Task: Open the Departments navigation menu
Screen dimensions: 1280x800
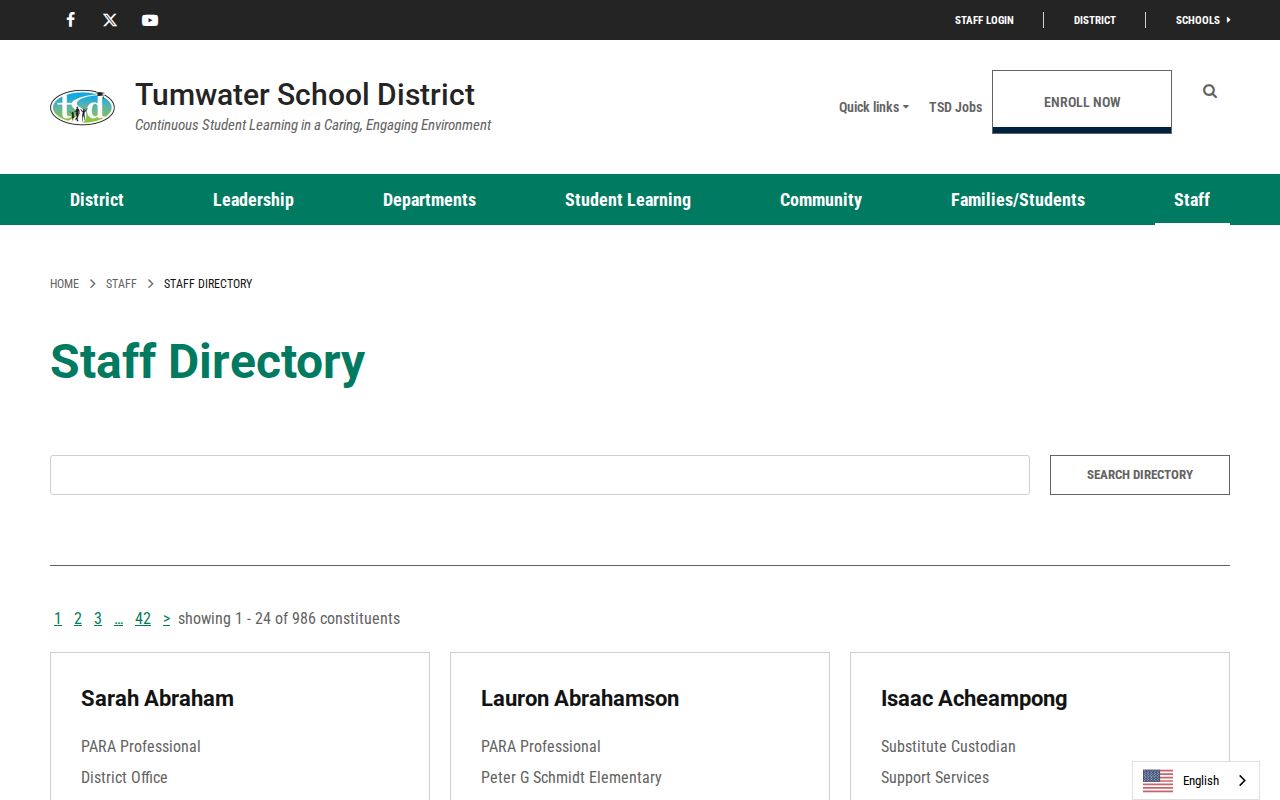Action: [x=429, y=200]
